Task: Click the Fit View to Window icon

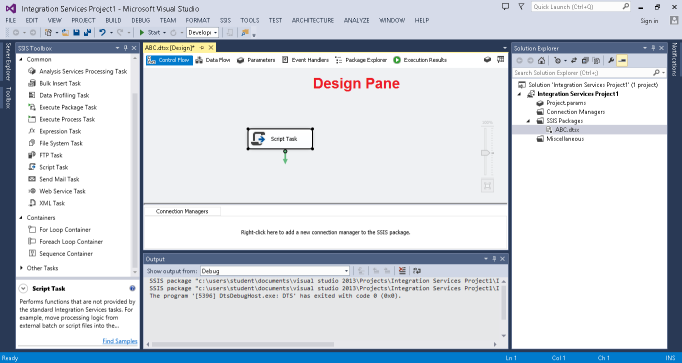Action: (487, 186)
